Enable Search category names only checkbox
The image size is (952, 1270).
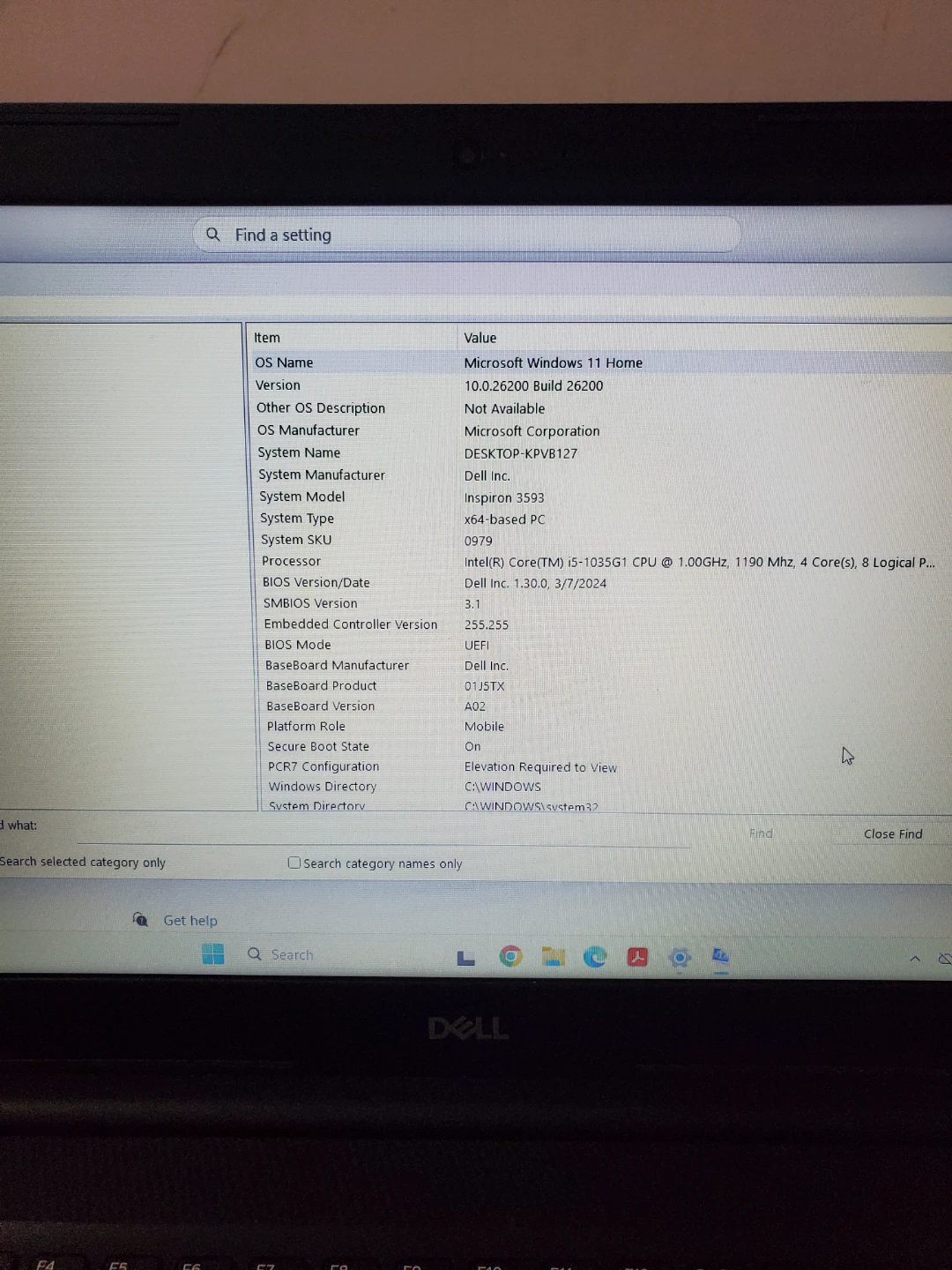(294, 863)
